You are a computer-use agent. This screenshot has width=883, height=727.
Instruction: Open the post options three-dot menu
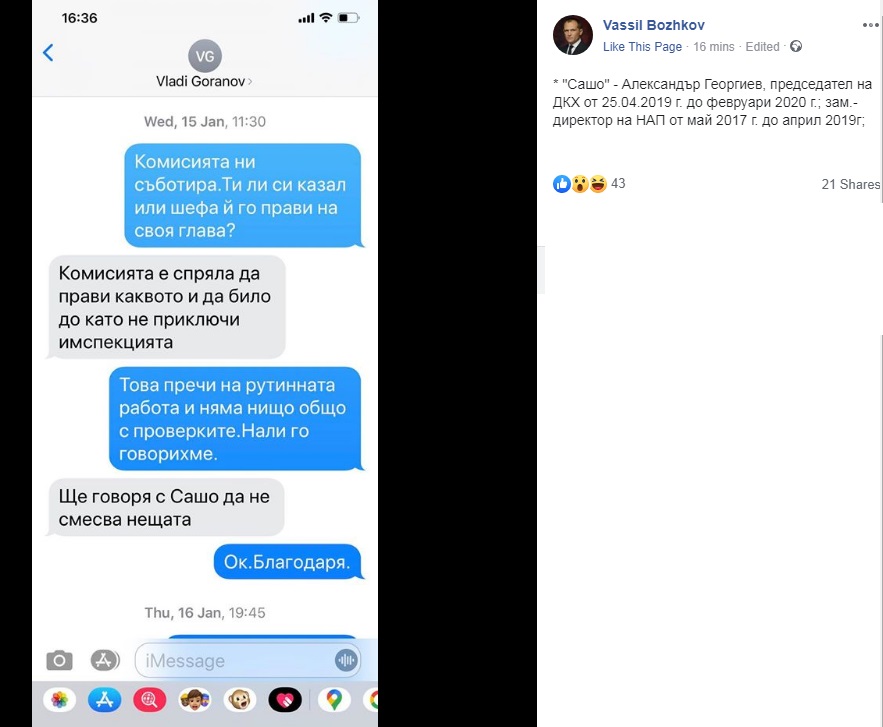(x=871, y=25)
